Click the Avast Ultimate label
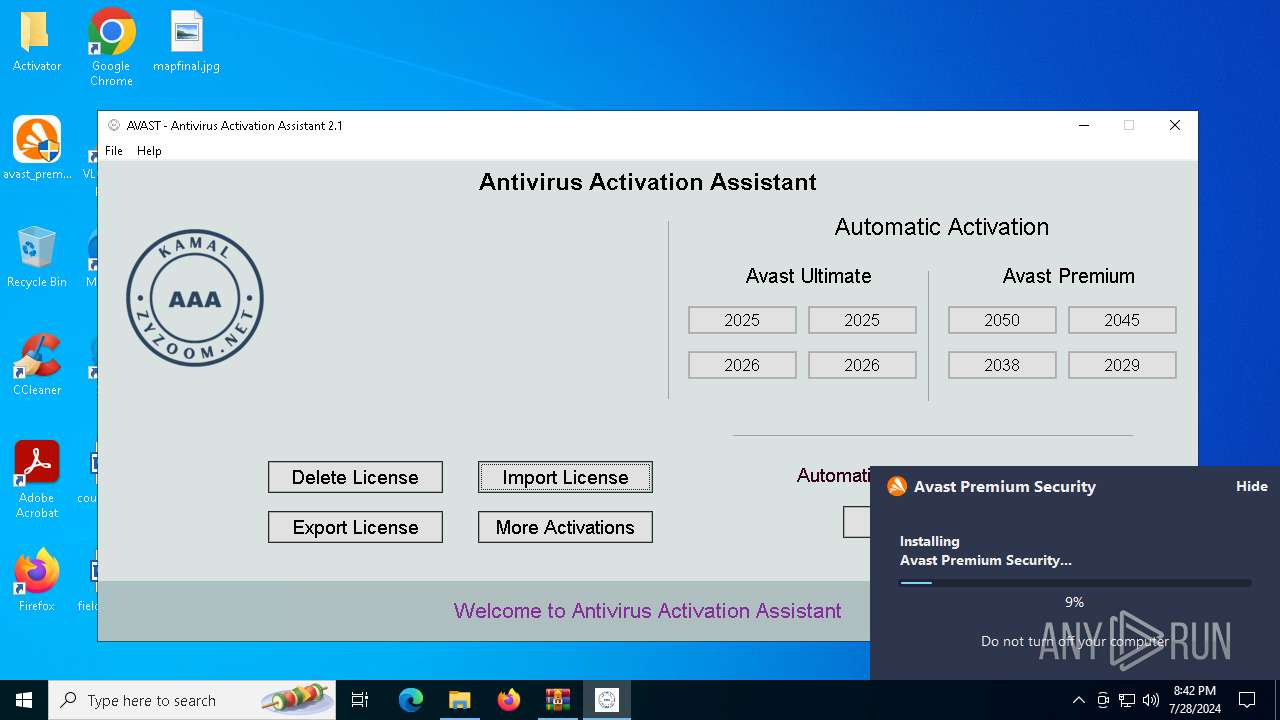 pyautogui.click(x=808, y=276)
